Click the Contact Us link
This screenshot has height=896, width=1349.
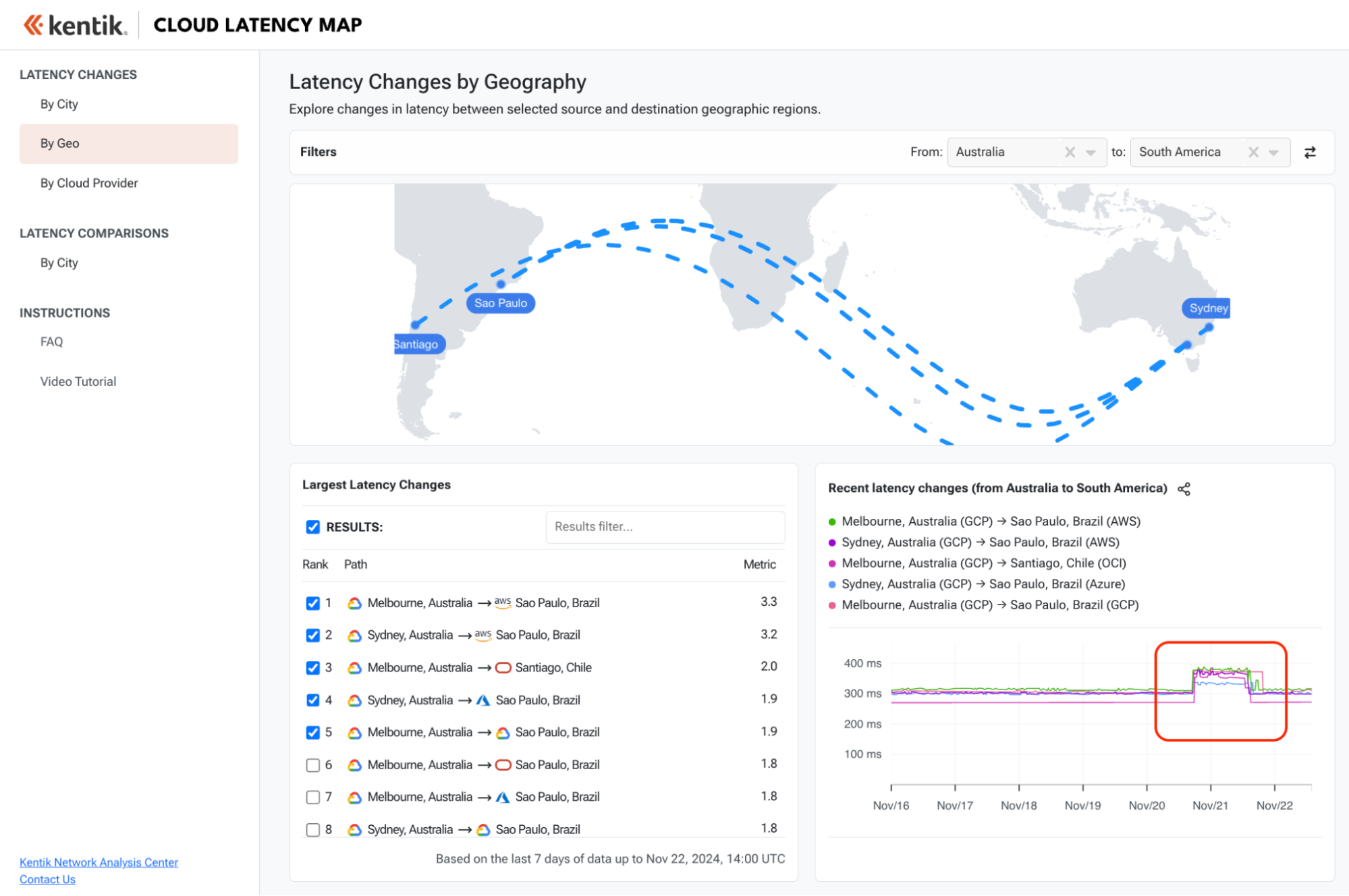47,879
